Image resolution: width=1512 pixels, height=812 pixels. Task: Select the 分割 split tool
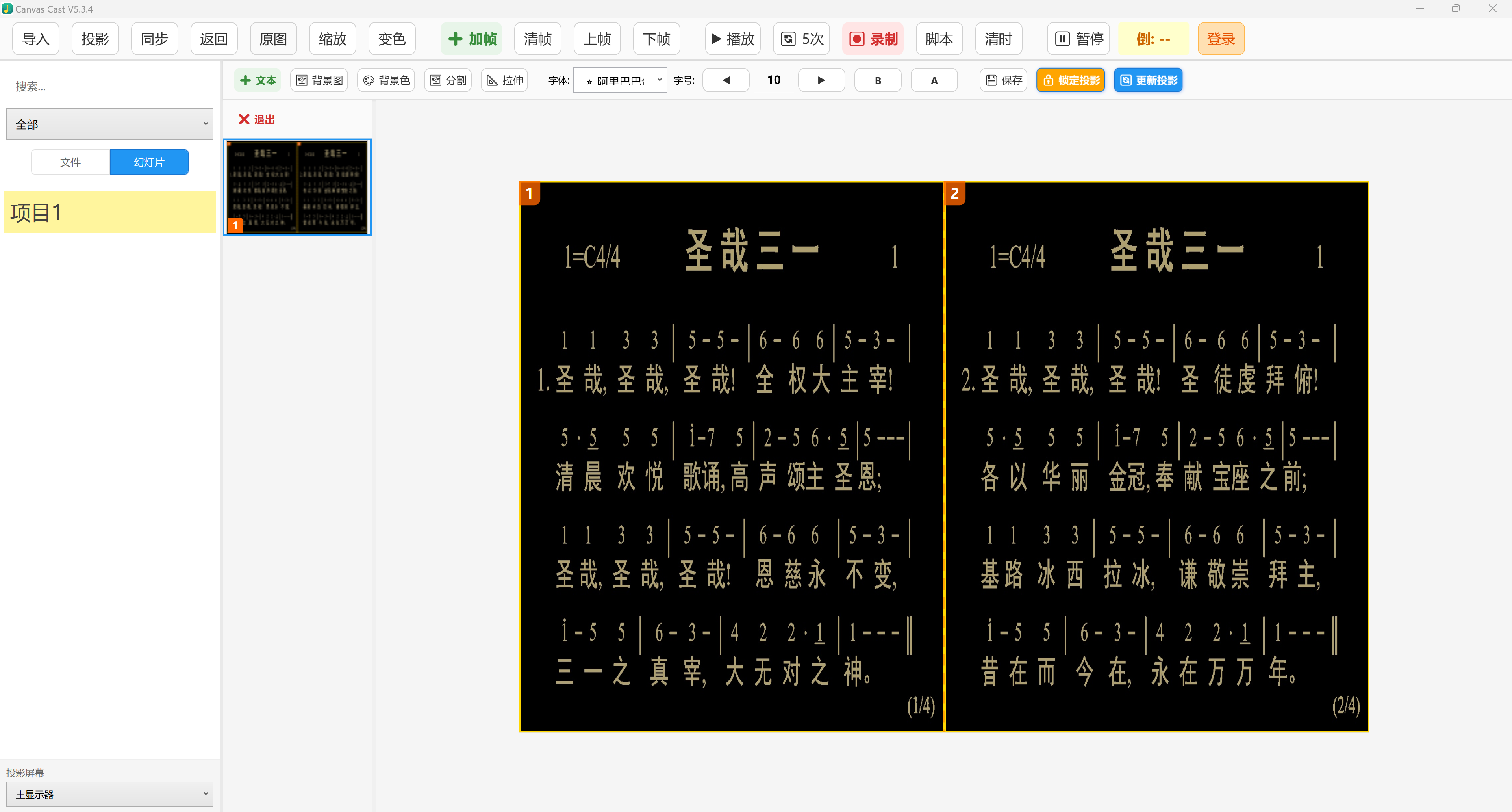point(448,80)
